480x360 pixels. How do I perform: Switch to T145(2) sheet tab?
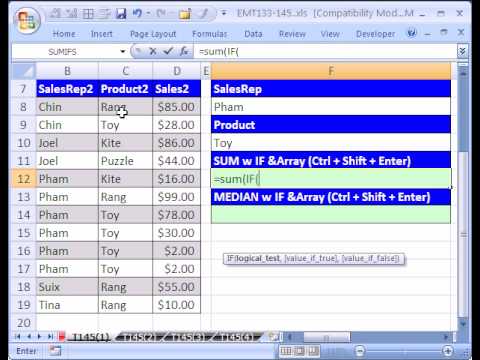click(140, 337)
